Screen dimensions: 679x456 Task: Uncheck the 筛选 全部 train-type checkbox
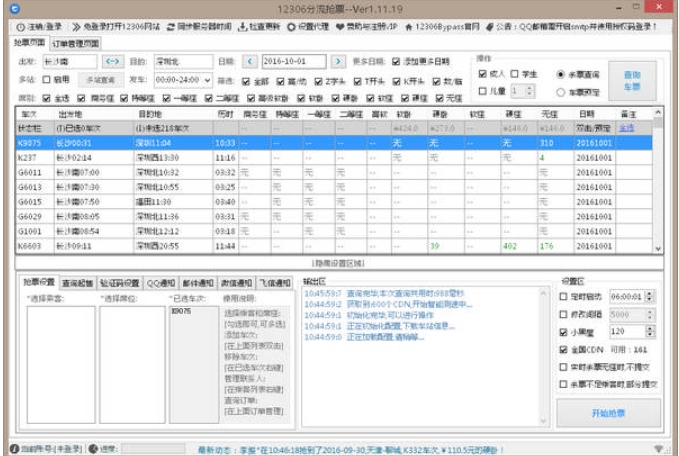(x=246, y=81)
